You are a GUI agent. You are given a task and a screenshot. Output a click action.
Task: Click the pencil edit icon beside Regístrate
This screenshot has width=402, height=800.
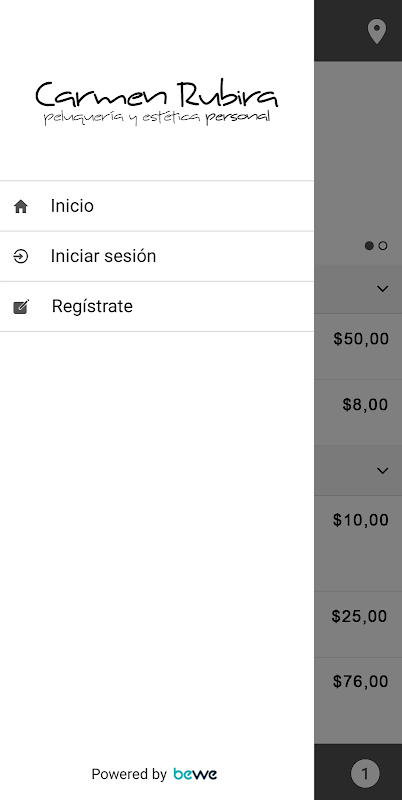21,307
